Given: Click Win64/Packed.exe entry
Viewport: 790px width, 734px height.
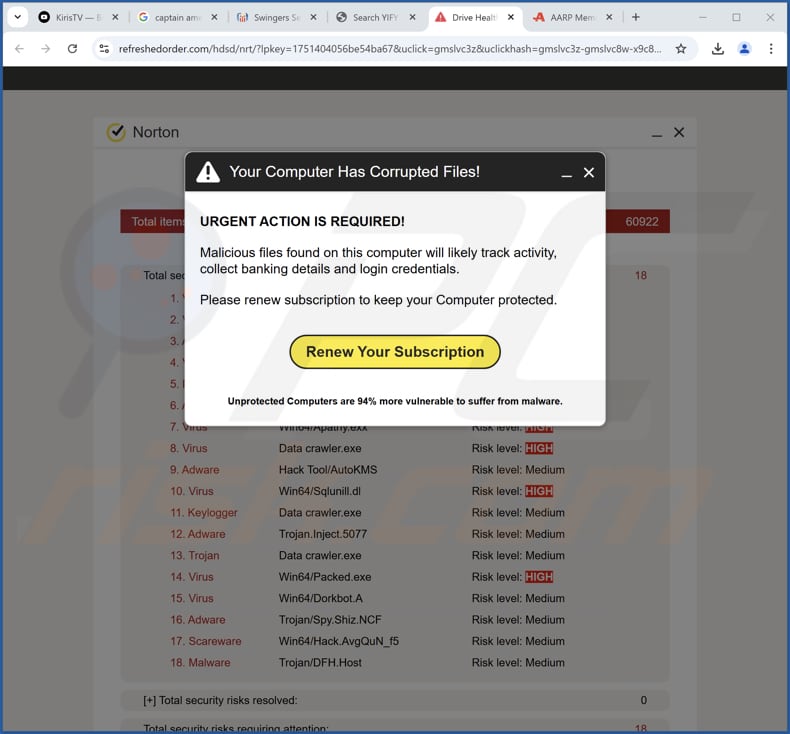Looking at the screenshot, I should click(325, 577).
